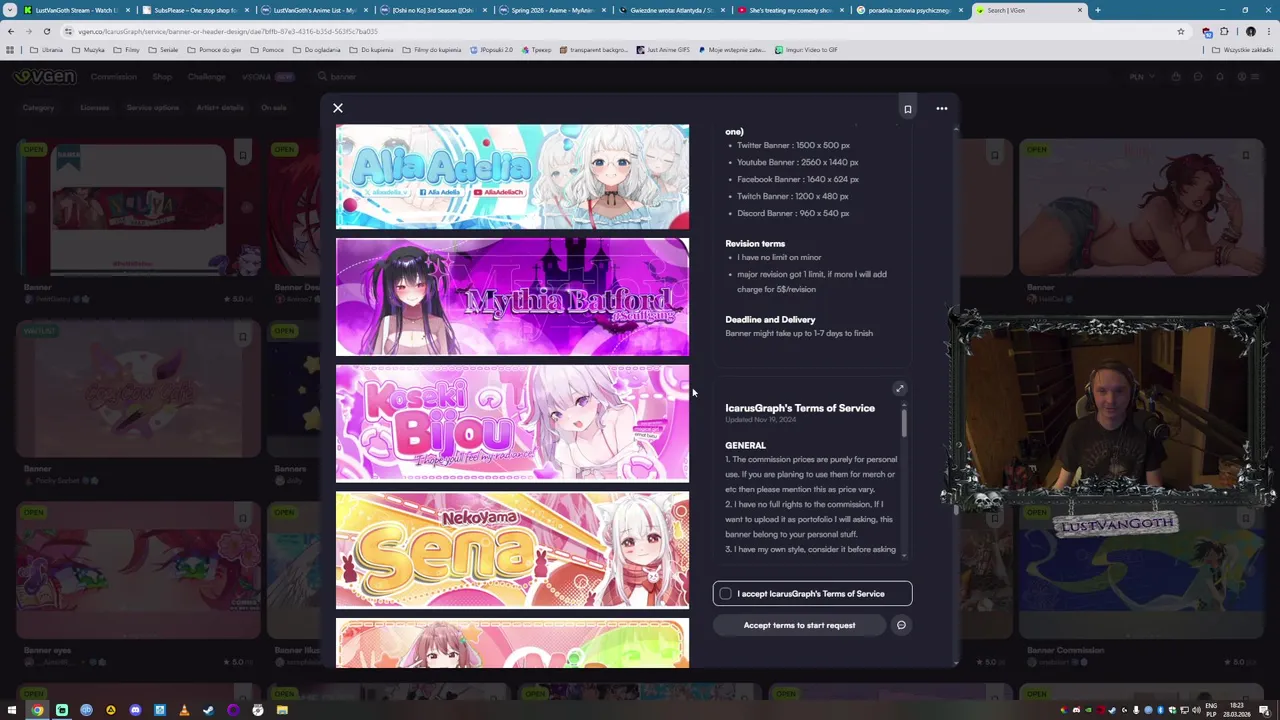Open Steam from the taskbar
The height and width of the screenshot is (720, 1280).
coord(208,710)
